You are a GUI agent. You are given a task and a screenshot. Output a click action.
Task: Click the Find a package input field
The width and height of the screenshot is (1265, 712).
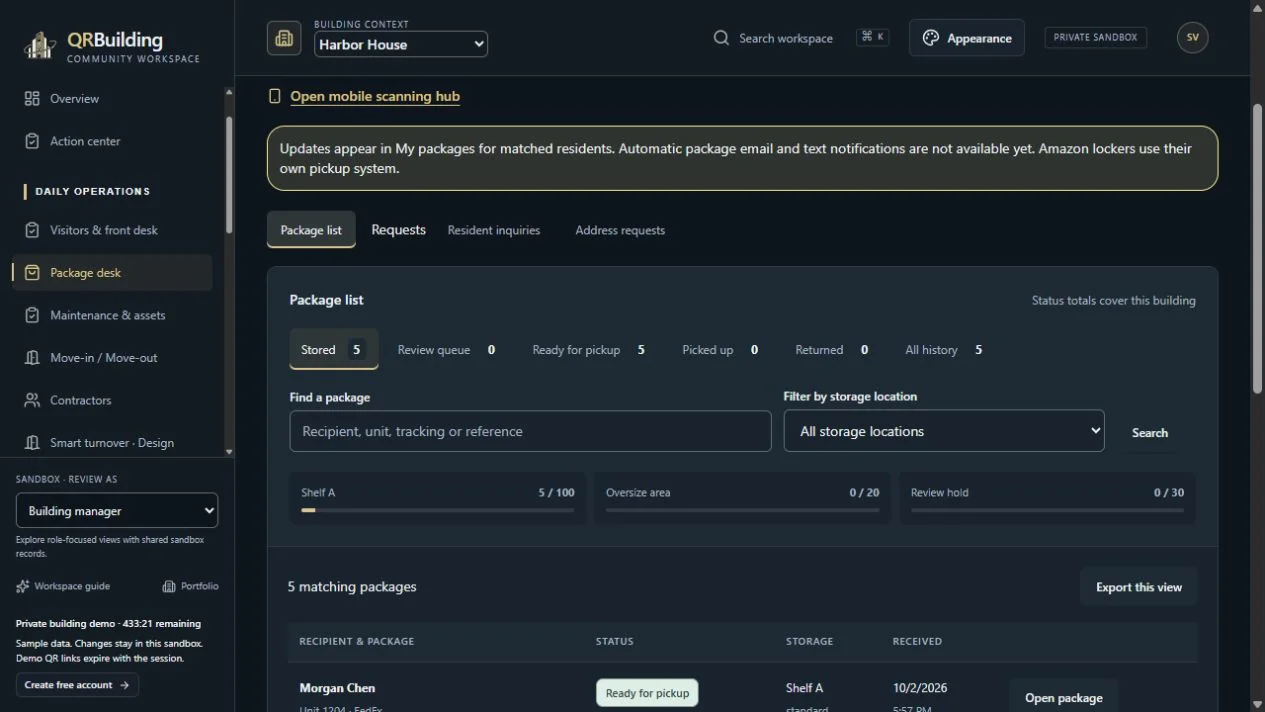(x=530, y=431)
